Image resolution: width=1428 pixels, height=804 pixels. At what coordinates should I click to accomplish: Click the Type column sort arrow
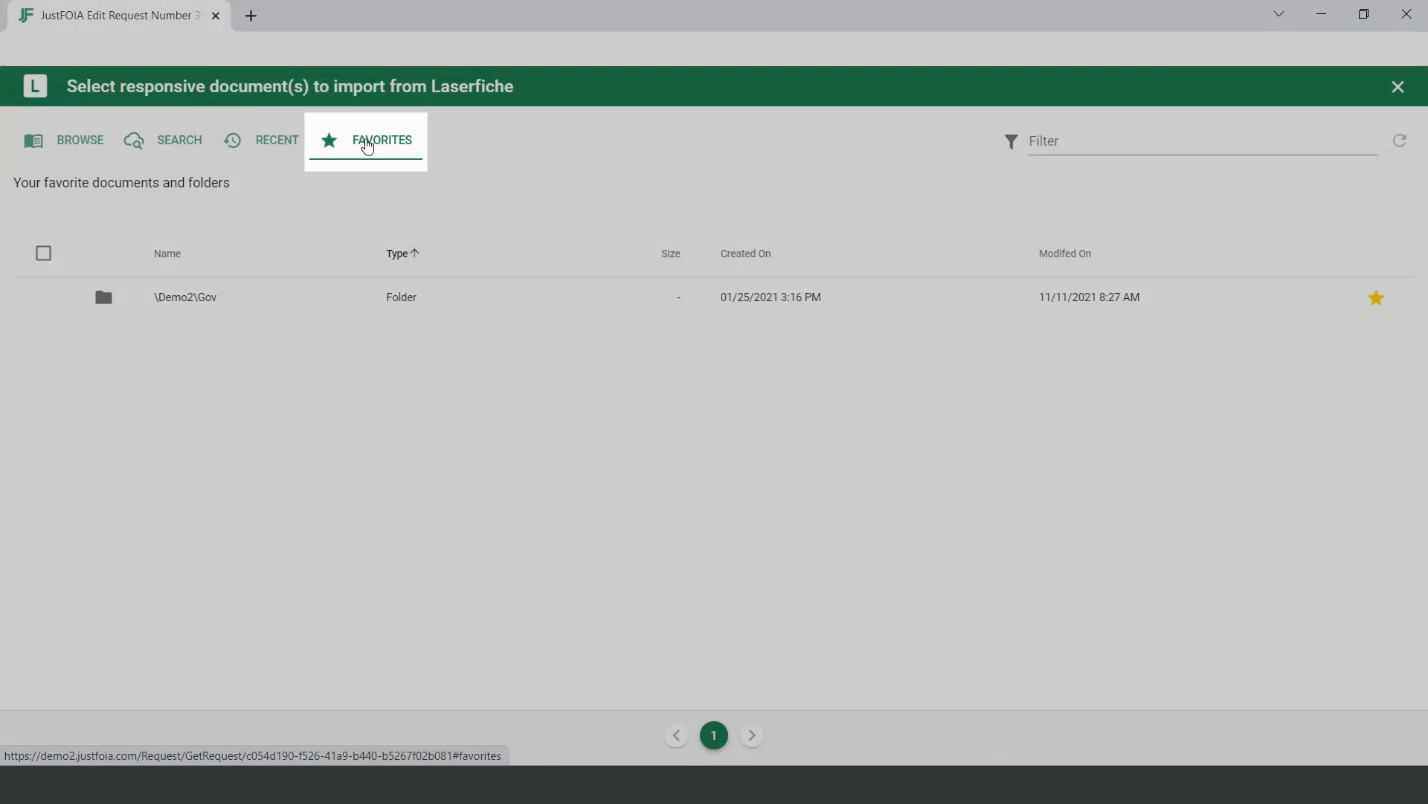tap(415, 253)
